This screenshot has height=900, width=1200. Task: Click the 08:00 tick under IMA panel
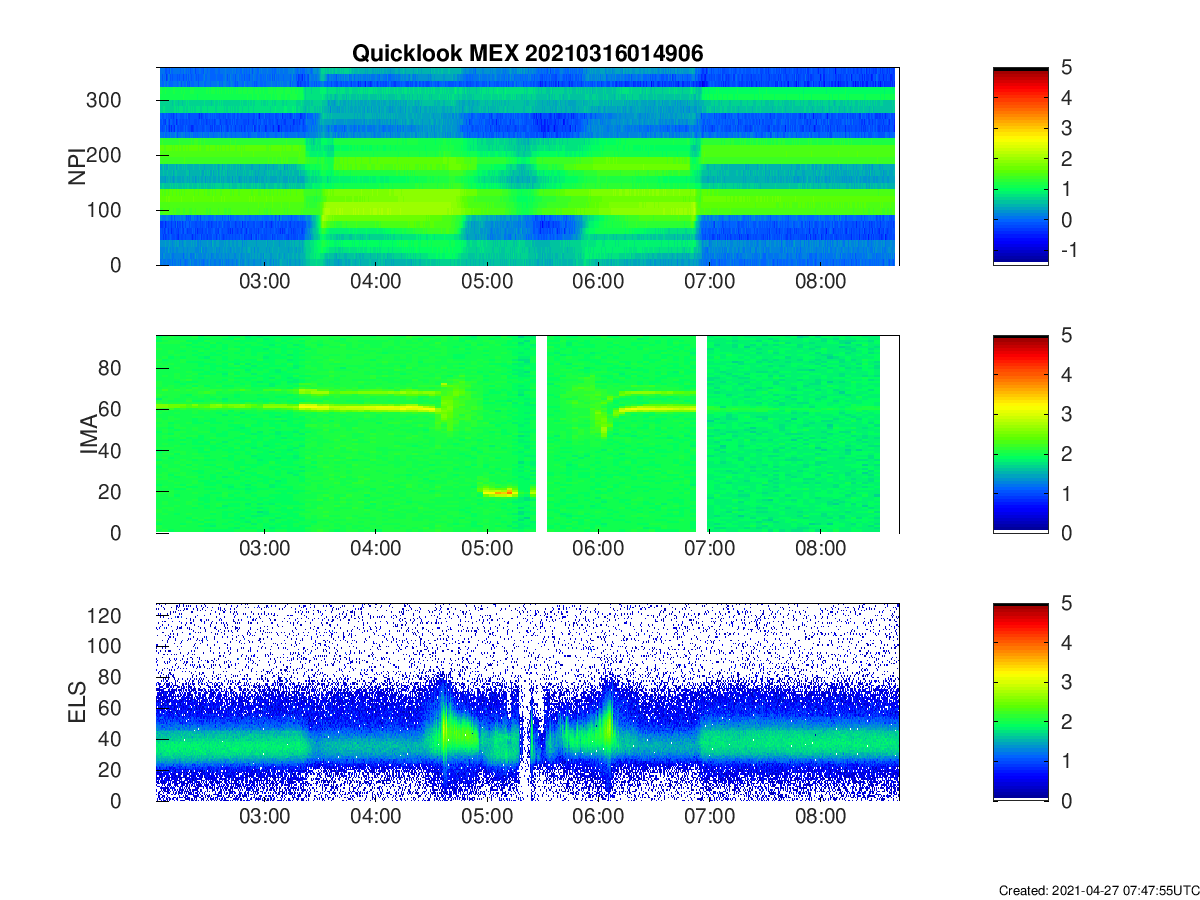click(820, 551)
